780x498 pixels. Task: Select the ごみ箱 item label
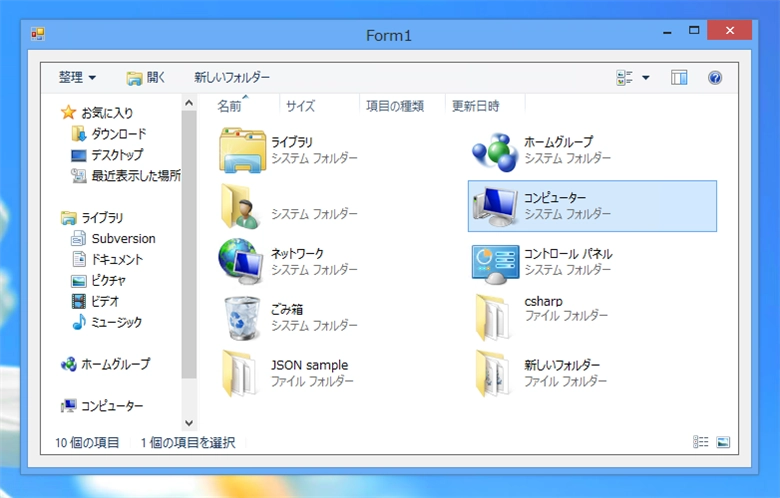click(x=287, y=309)
